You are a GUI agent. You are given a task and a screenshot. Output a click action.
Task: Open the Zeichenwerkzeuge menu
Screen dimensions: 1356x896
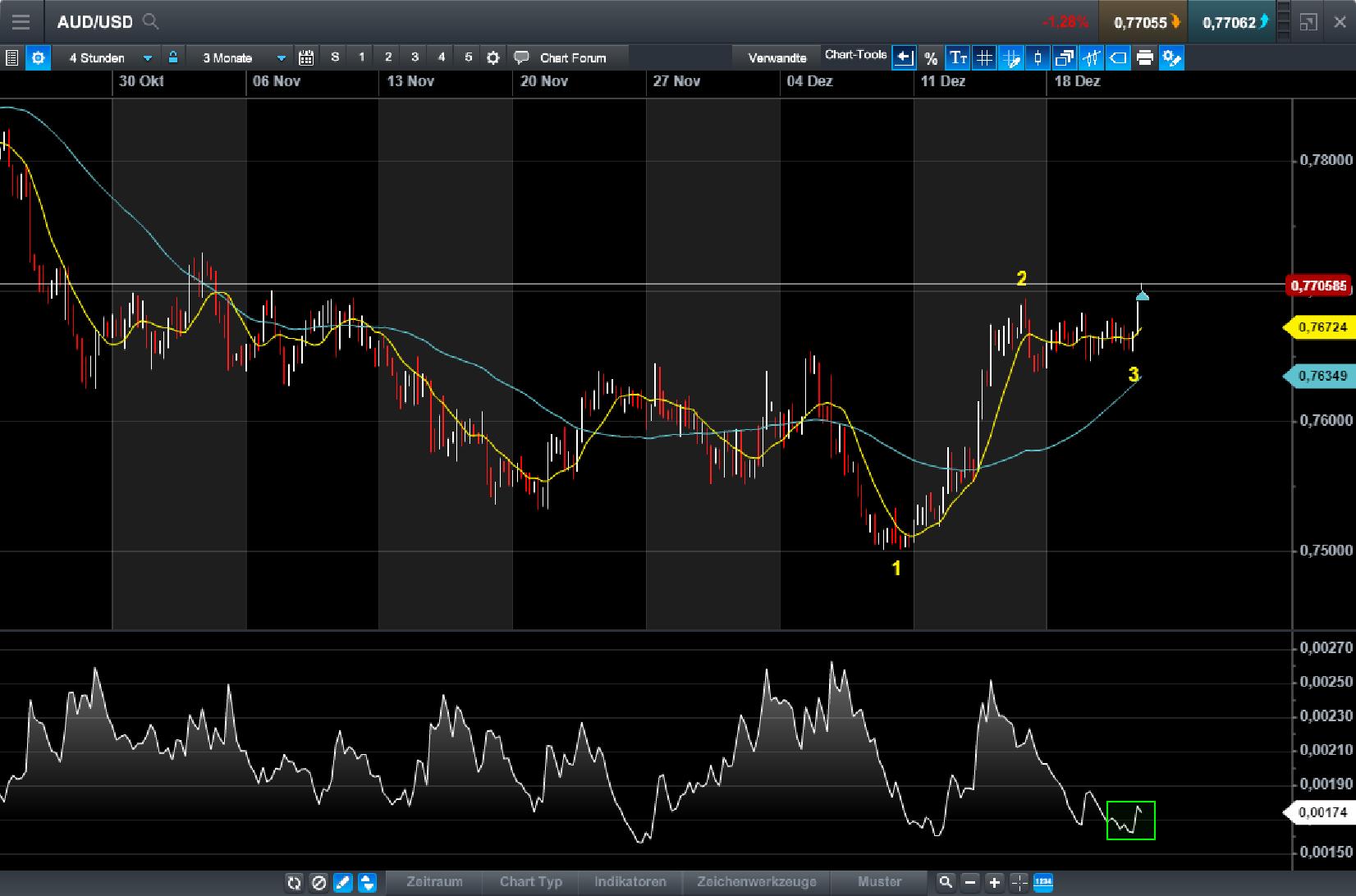pyautogui.click(x=756, y=882)
